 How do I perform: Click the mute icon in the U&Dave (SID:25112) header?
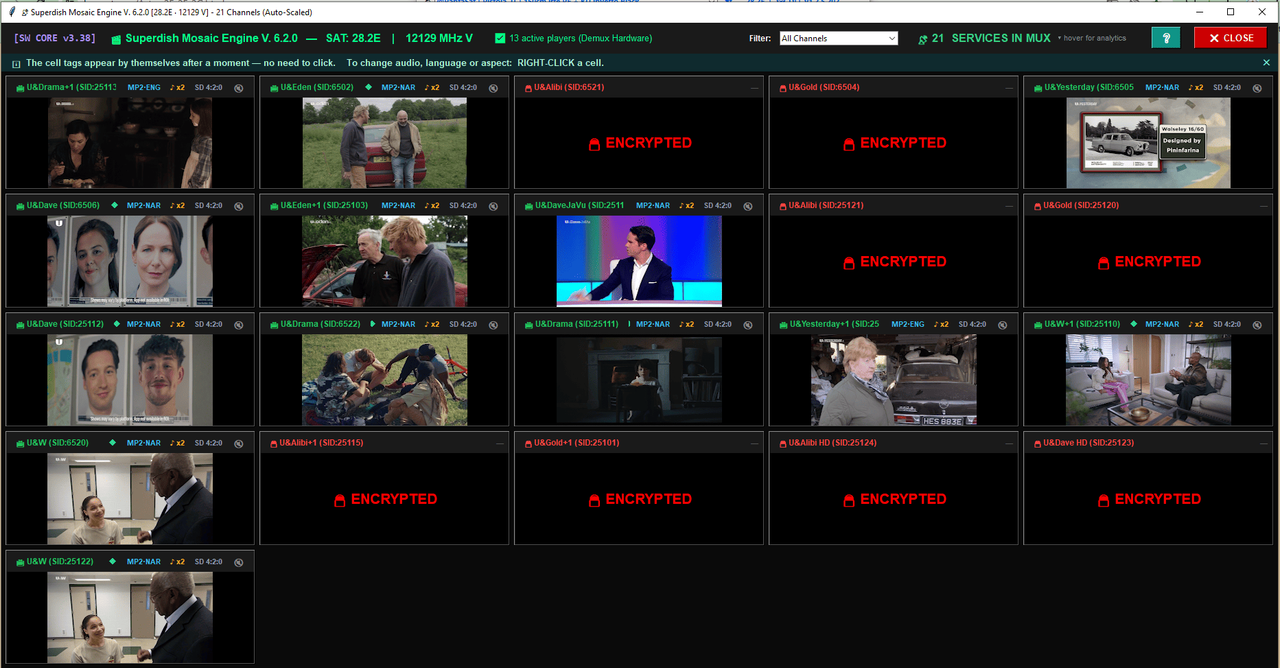tap(239, 325)
